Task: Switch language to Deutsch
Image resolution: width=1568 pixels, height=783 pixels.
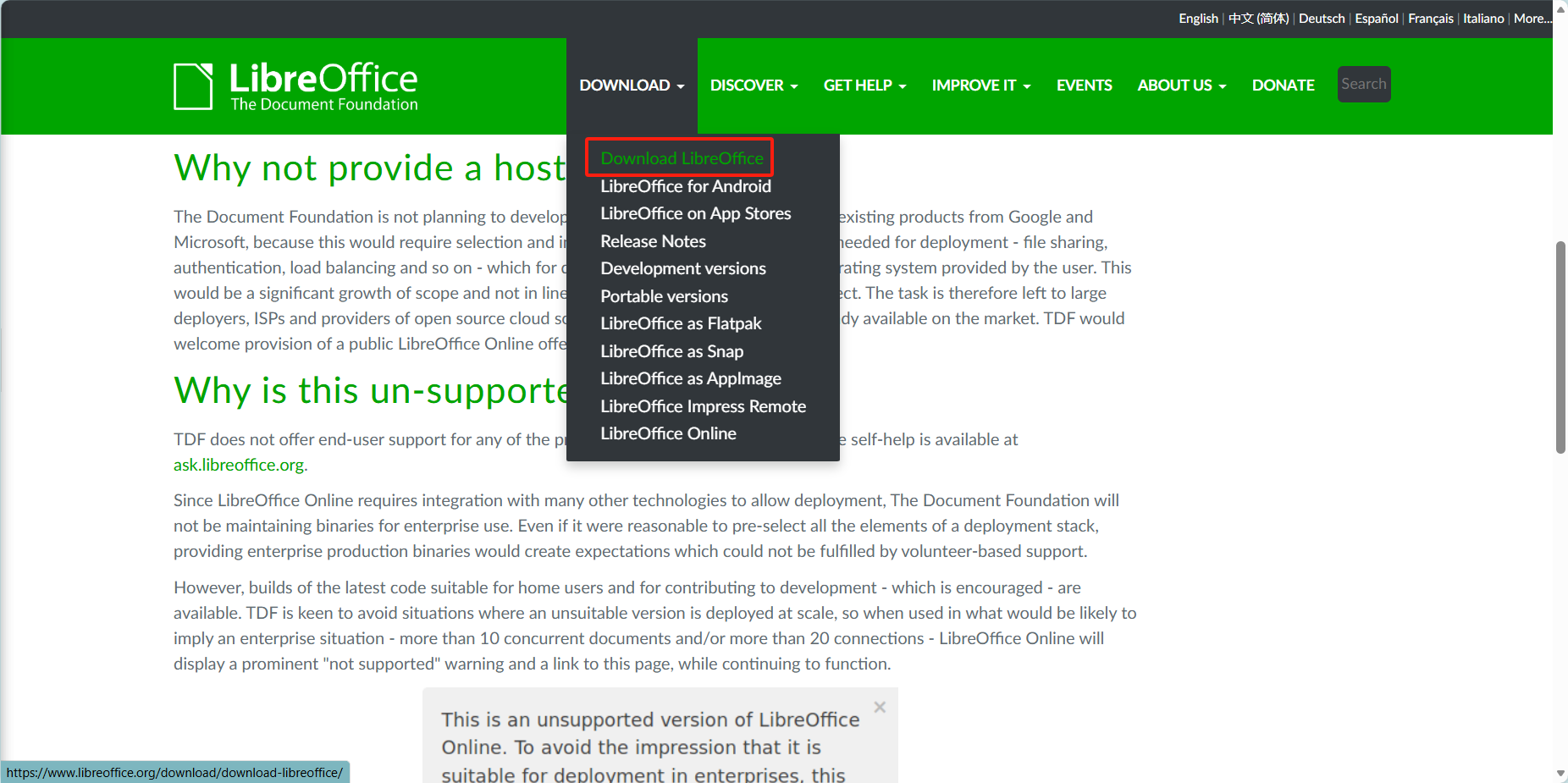Action: pos(1322,19)
